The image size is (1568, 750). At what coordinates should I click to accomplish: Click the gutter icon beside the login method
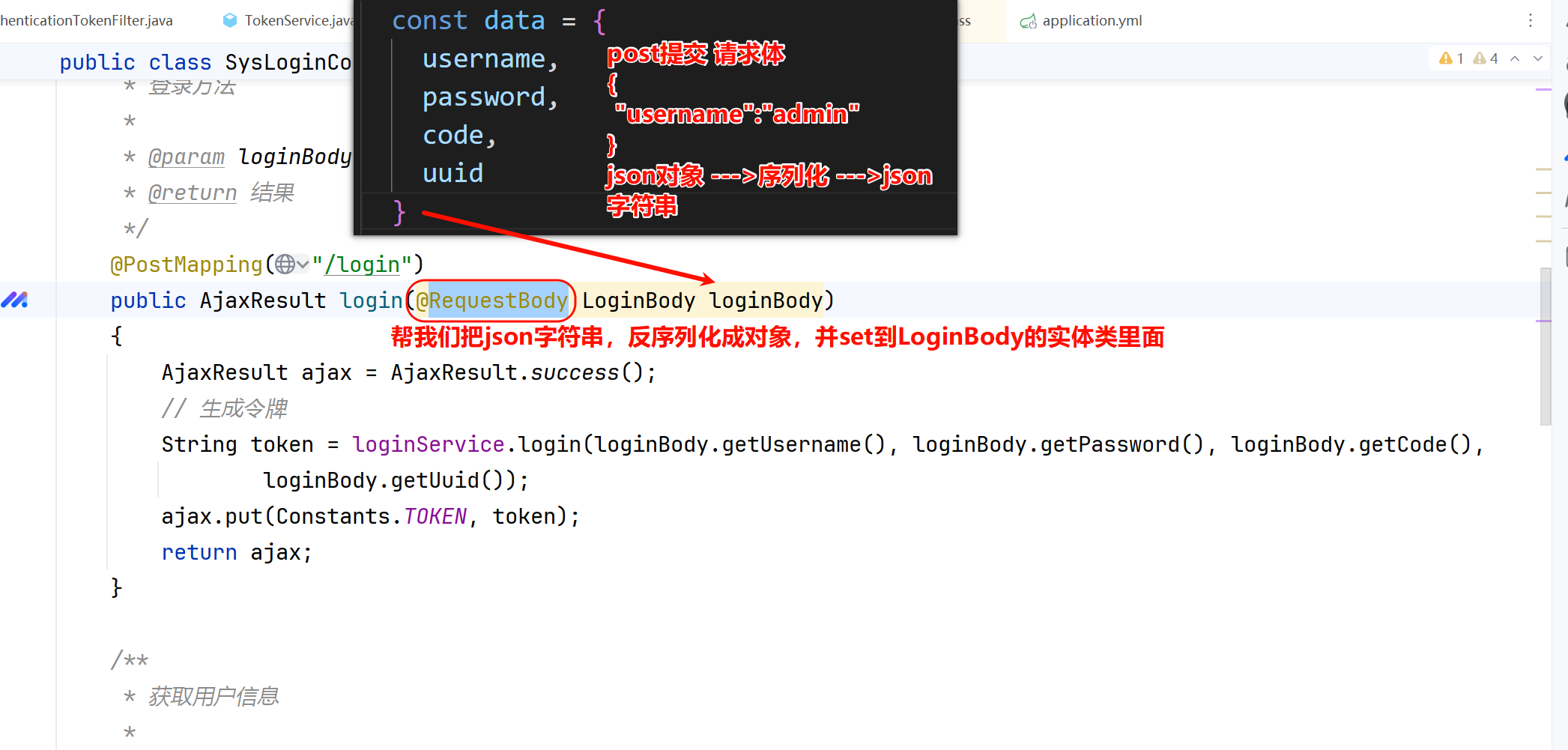(x=15, y=300)
